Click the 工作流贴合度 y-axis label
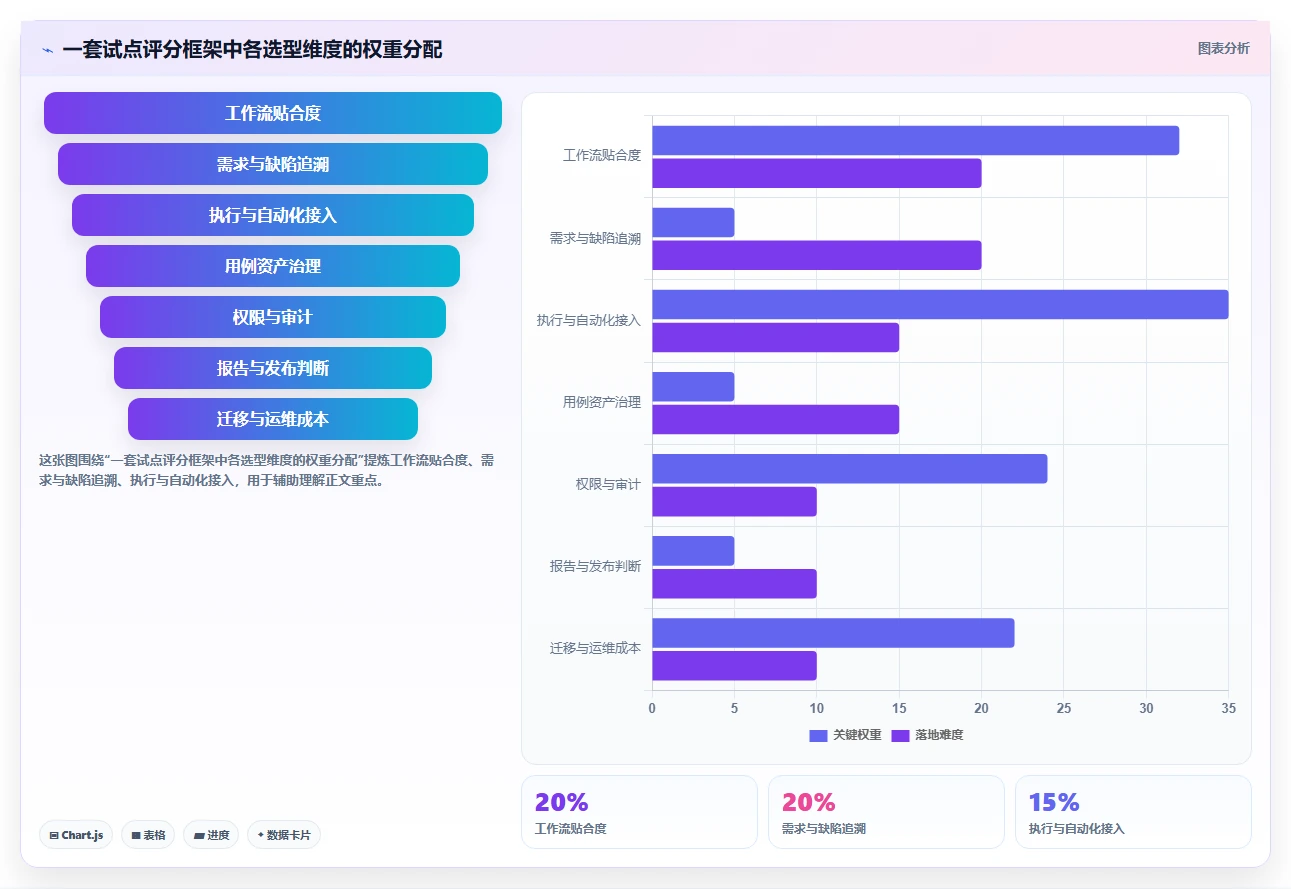Screen dimensions: 1291x889 coord(602,156)
